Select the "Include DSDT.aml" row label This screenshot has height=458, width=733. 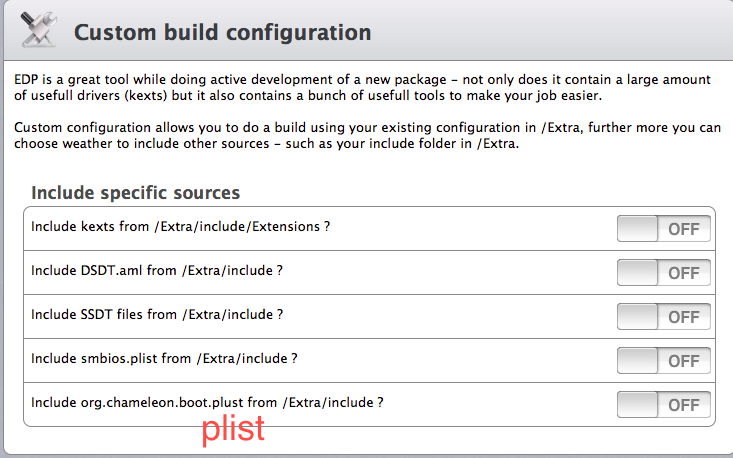tap(156, 271)
